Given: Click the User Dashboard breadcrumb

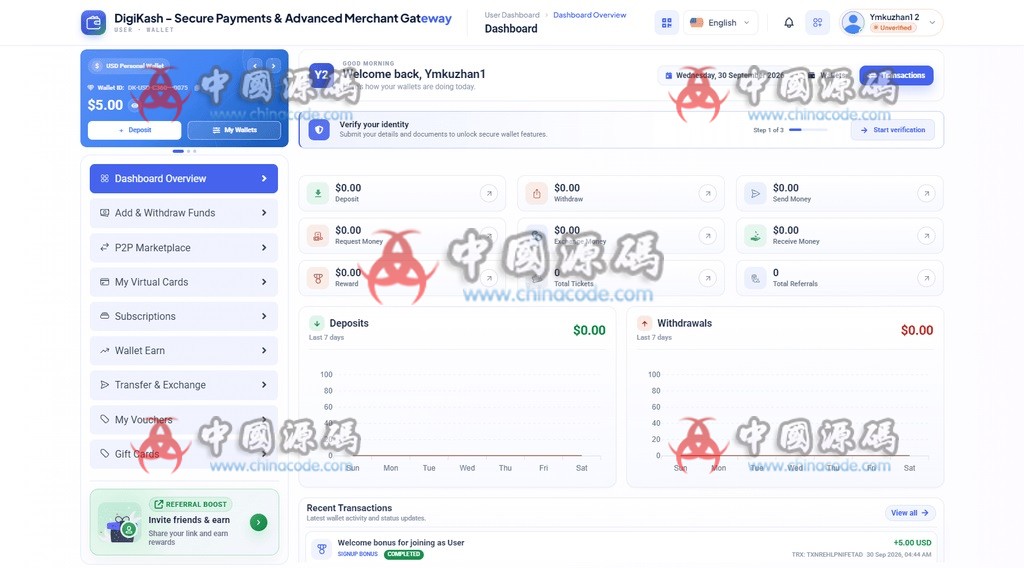Looking at the screenshot, I should pos(512,15).
